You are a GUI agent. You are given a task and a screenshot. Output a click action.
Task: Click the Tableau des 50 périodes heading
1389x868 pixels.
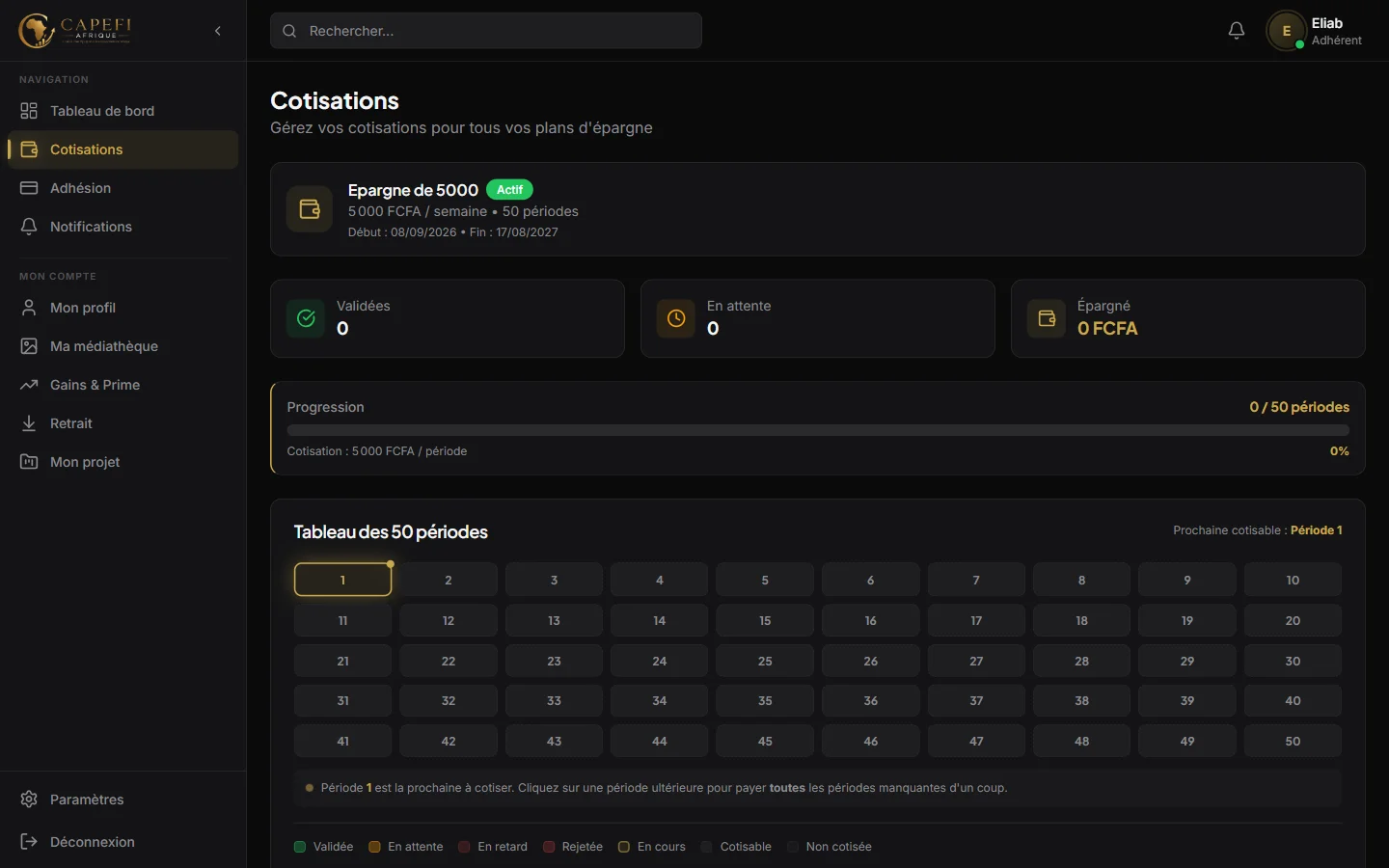(x=391, y=532)
